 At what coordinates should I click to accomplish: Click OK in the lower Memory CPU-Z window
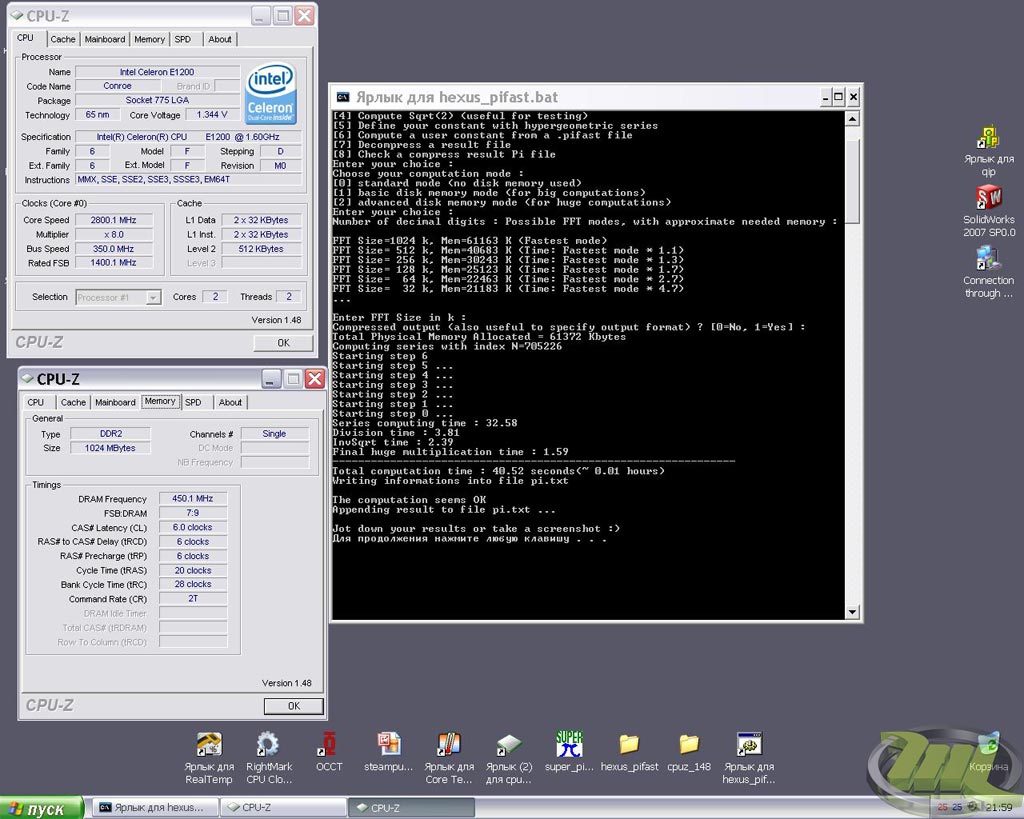click(294, 706)
